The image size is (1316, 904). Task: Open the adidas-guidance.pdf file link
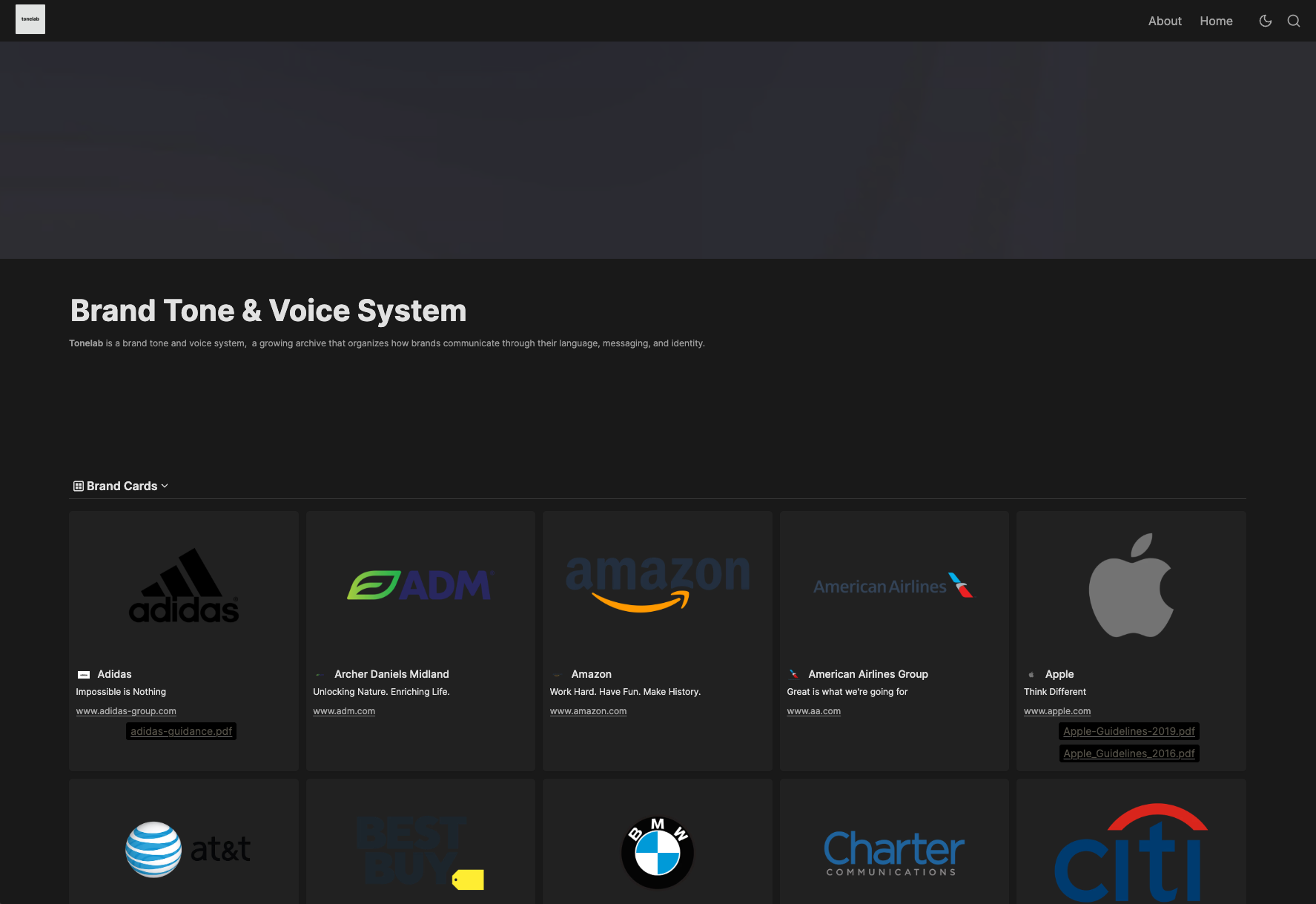tap(181, 731)
